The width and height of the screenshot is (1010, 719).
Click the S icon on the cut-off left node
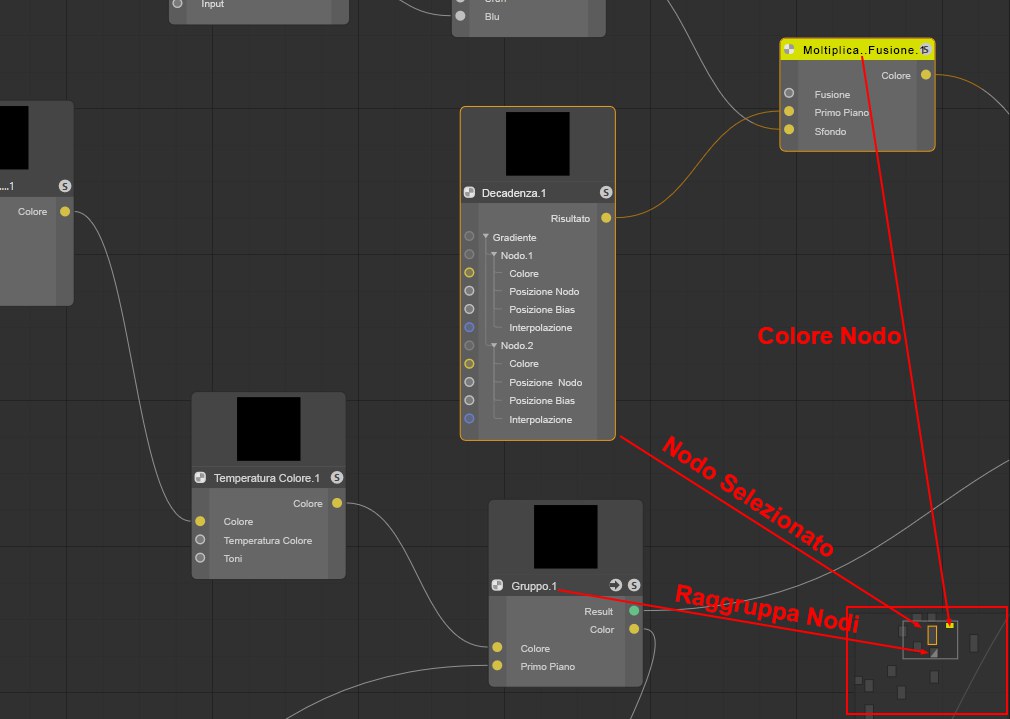pyautogui.click(x=64, y=186)
